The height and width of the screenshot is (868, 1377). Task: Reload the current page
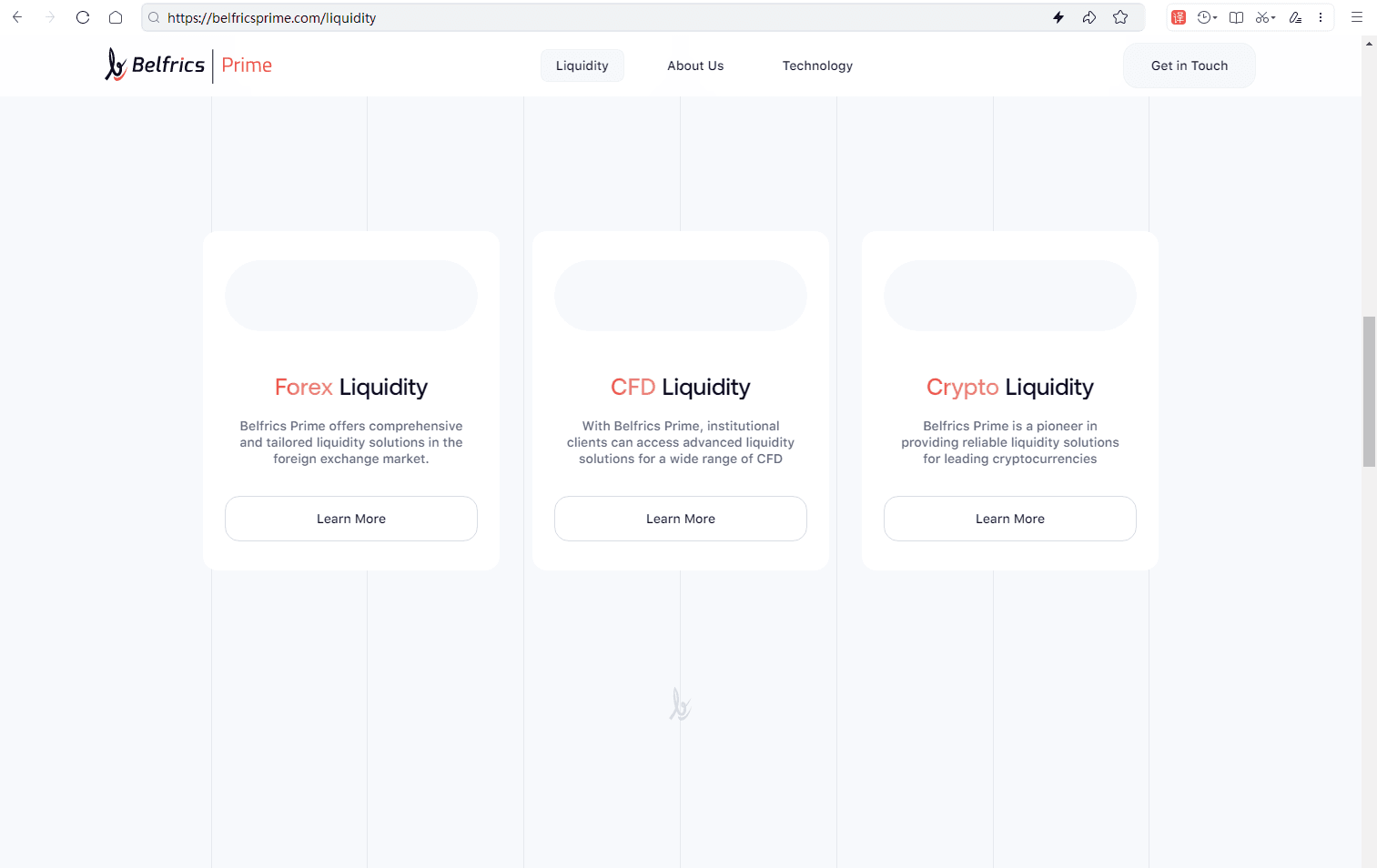click(x=83, y=17)
